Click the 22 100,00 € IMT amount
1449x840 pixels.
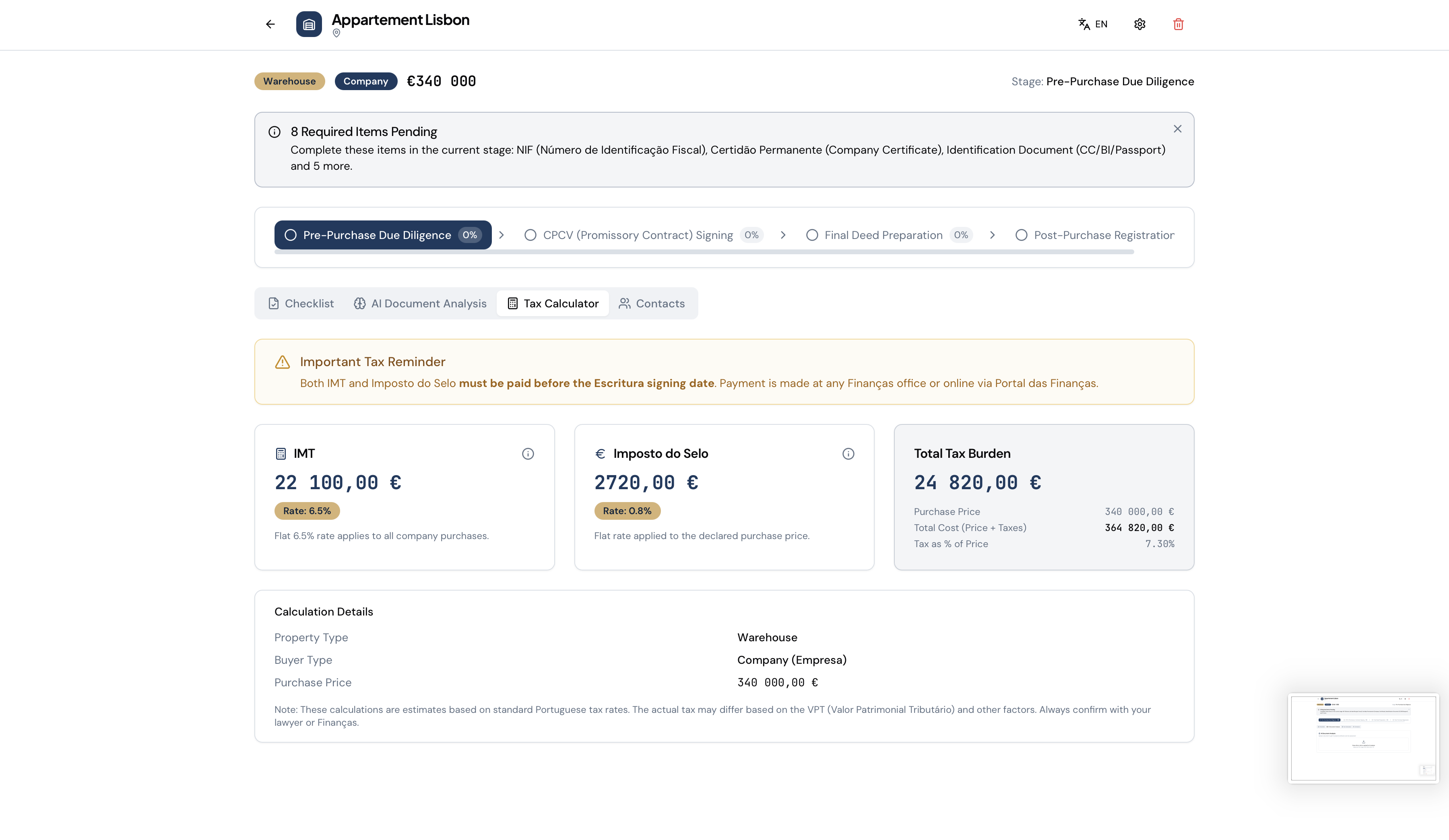(338, 483)
